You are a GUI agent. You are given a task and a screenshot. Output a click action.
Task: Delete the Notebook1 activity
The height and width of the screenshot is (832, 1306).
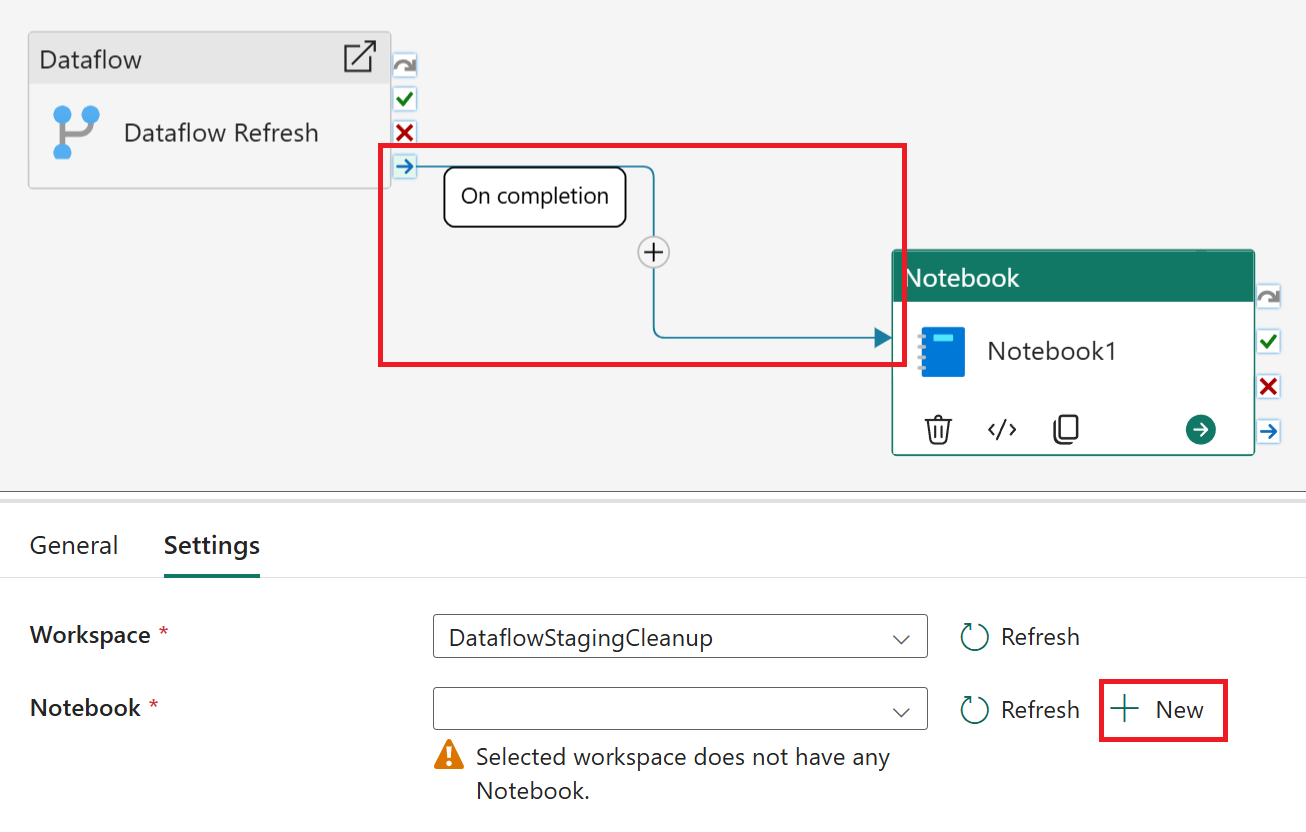coord(937,429)
